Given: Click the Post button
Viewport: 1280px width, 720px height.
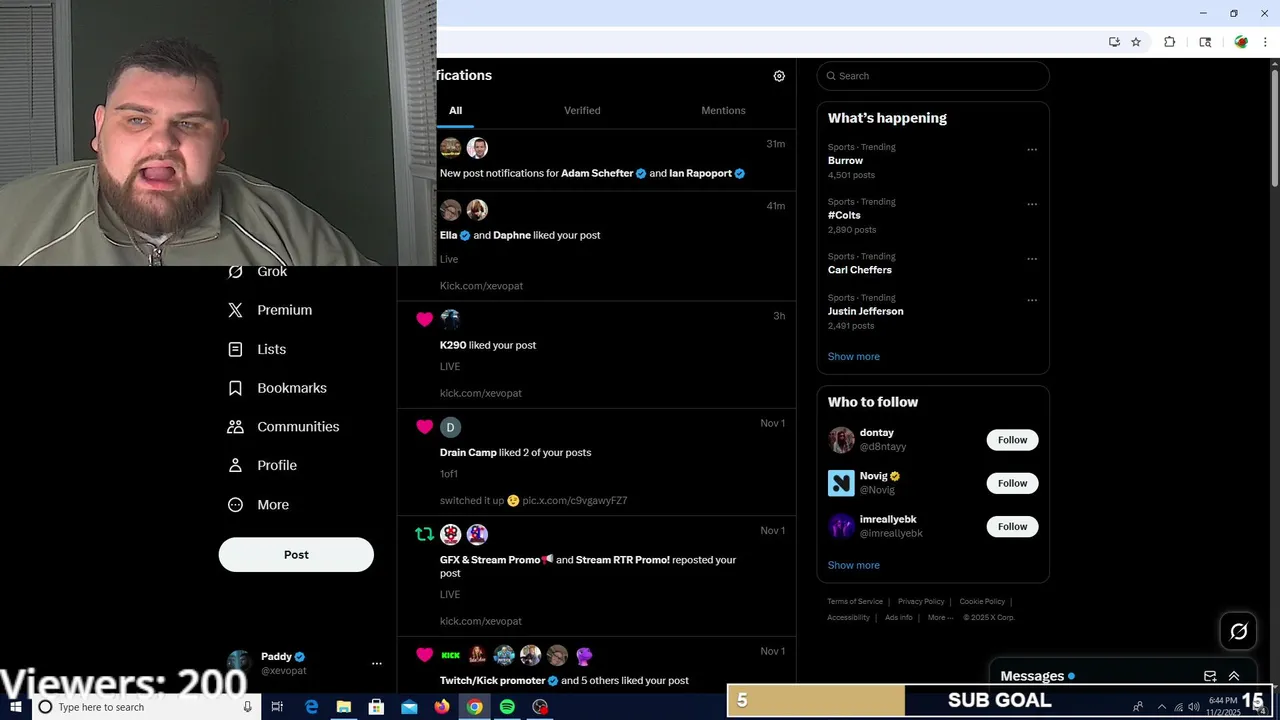Looking at the screenshot, I should click(x=296, y=555).
